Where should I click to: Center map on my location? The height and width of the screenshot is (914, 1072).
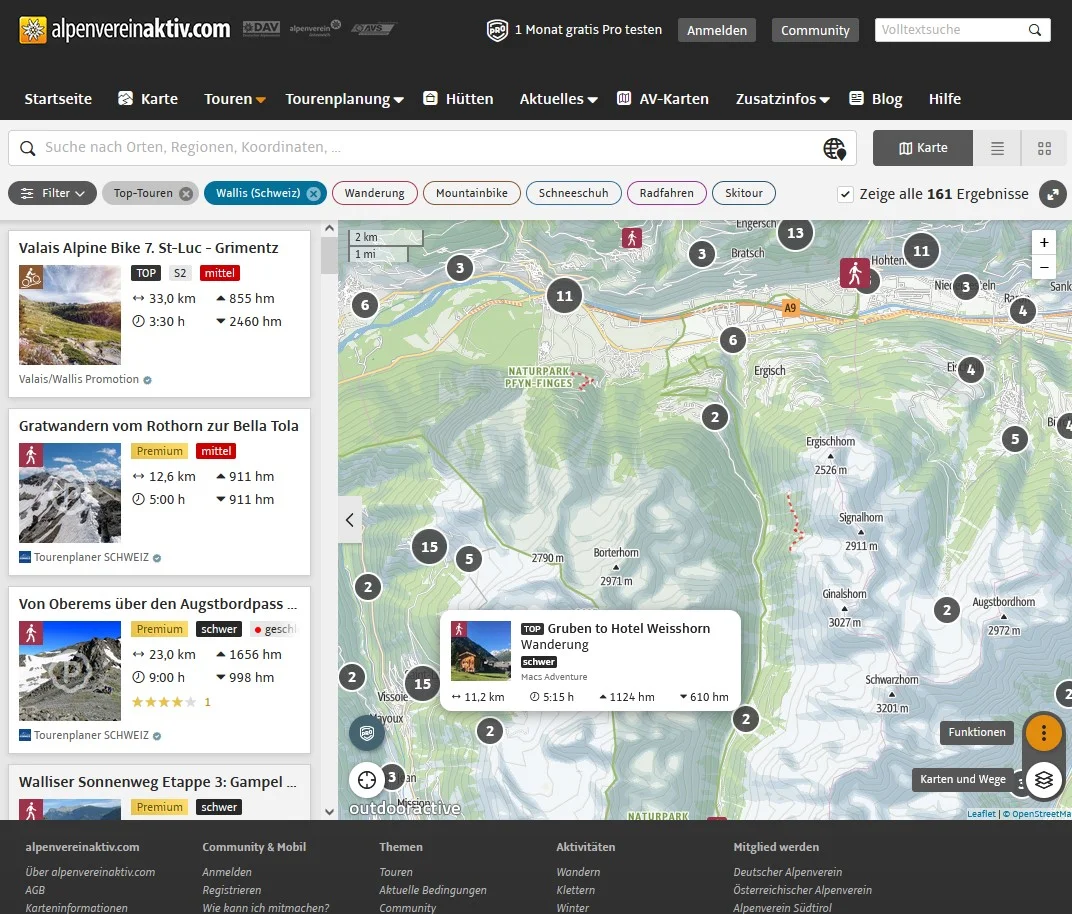pyautogui.click(x=367, y=779)
